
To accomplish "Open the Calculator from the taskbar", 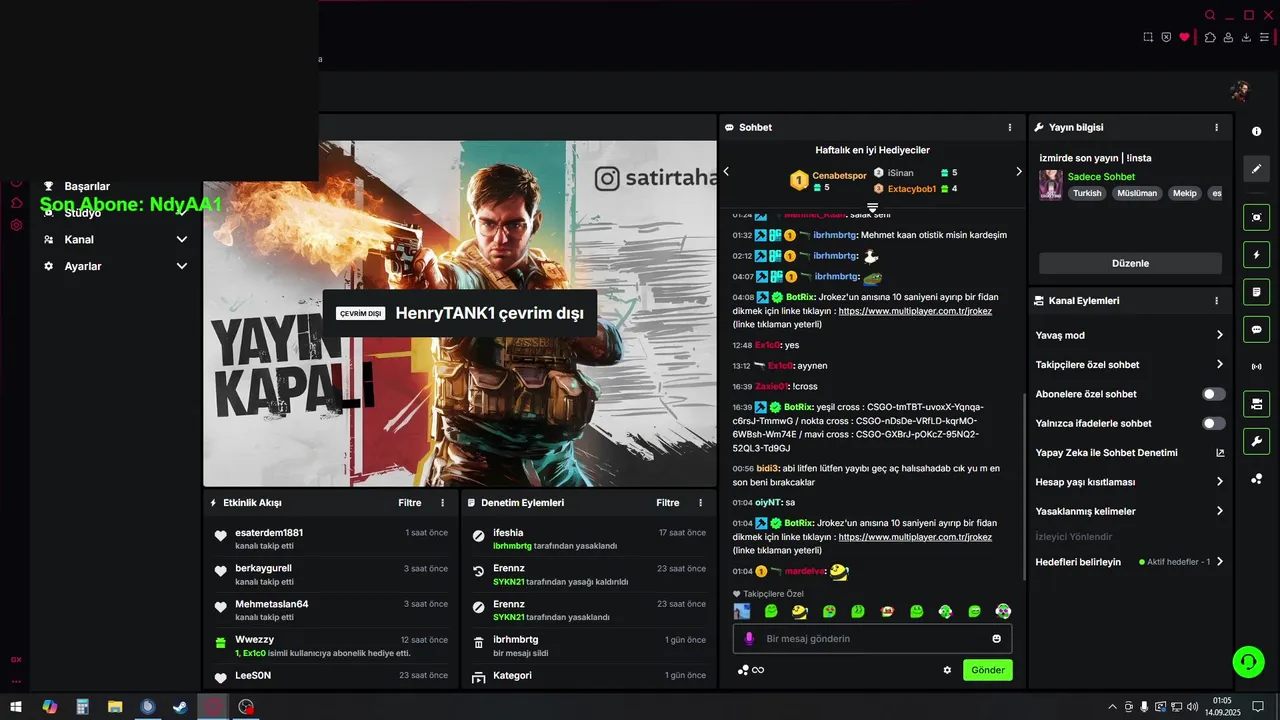I will 82,707.
